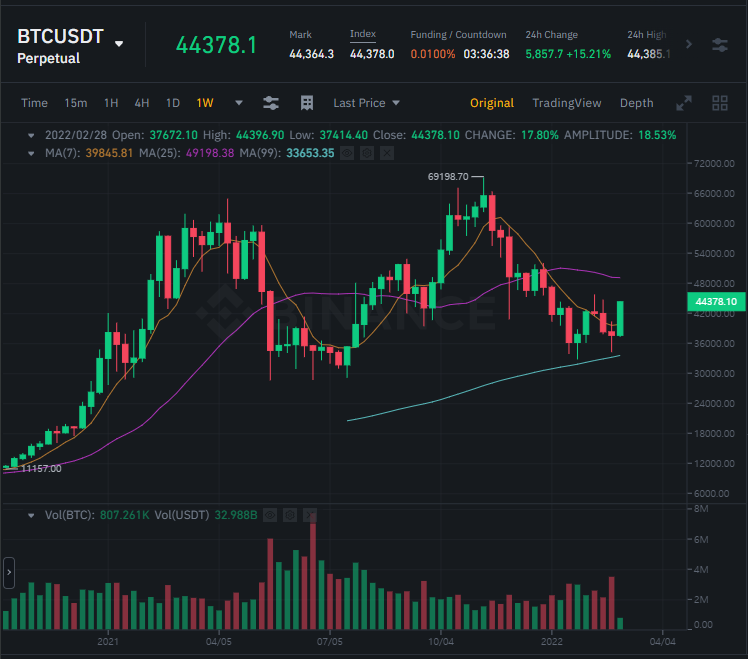Open preferences sliders icon in header
This screenshot has height=659, width=748.
pos(719,45)
